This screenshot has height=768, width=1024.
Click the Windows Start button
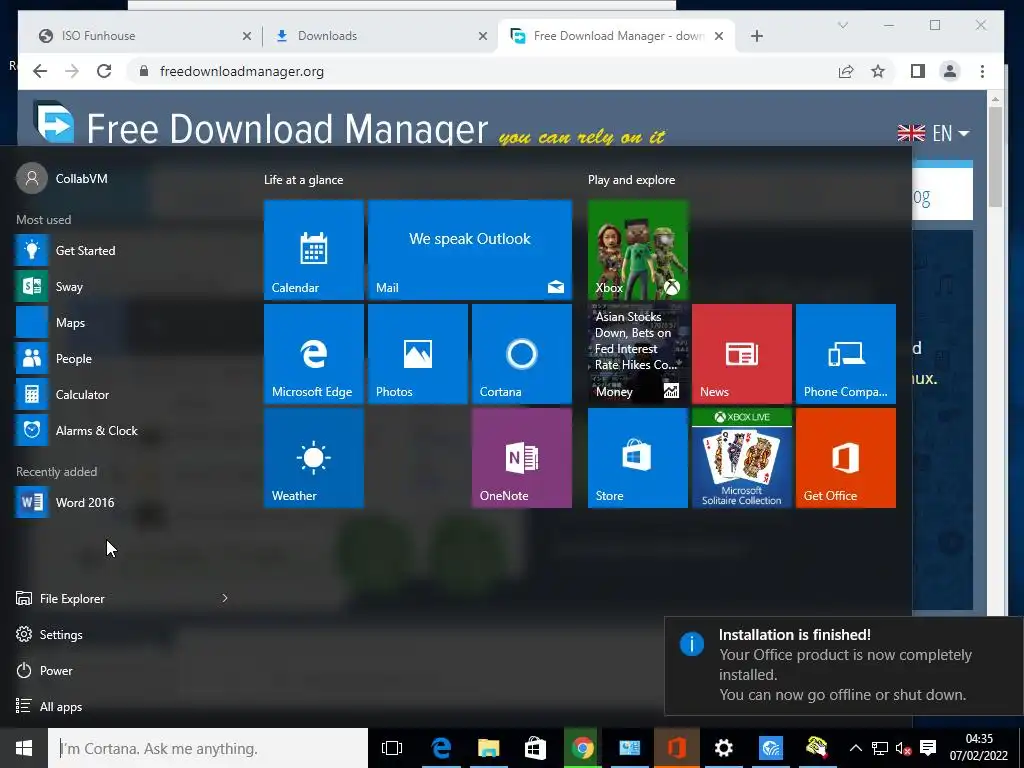click(24, 748)
